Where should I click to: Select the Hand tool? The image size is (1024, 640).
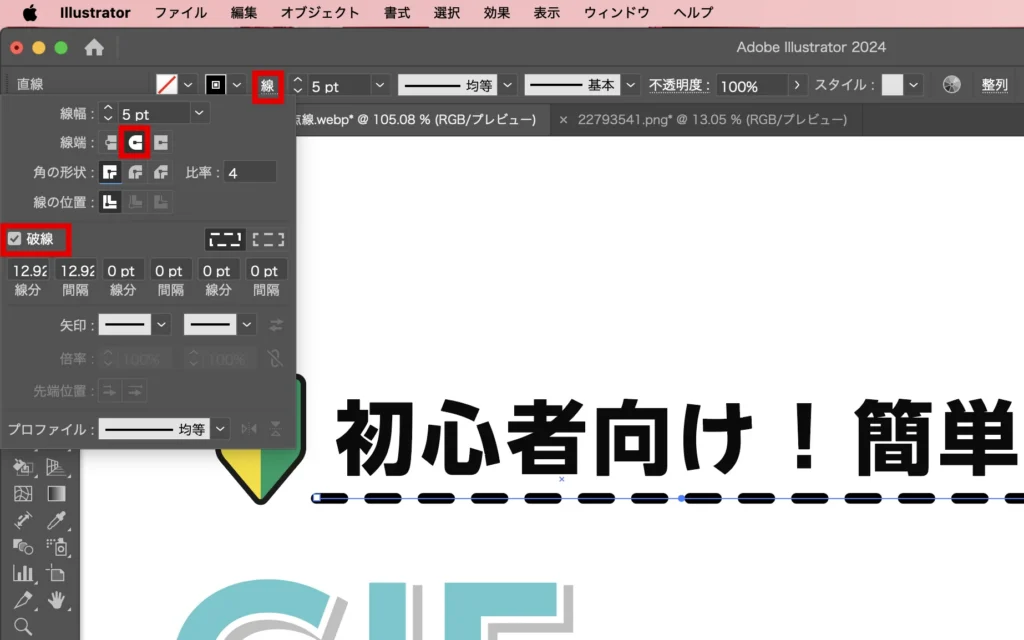pyautogui.click(x=56, y=600)
